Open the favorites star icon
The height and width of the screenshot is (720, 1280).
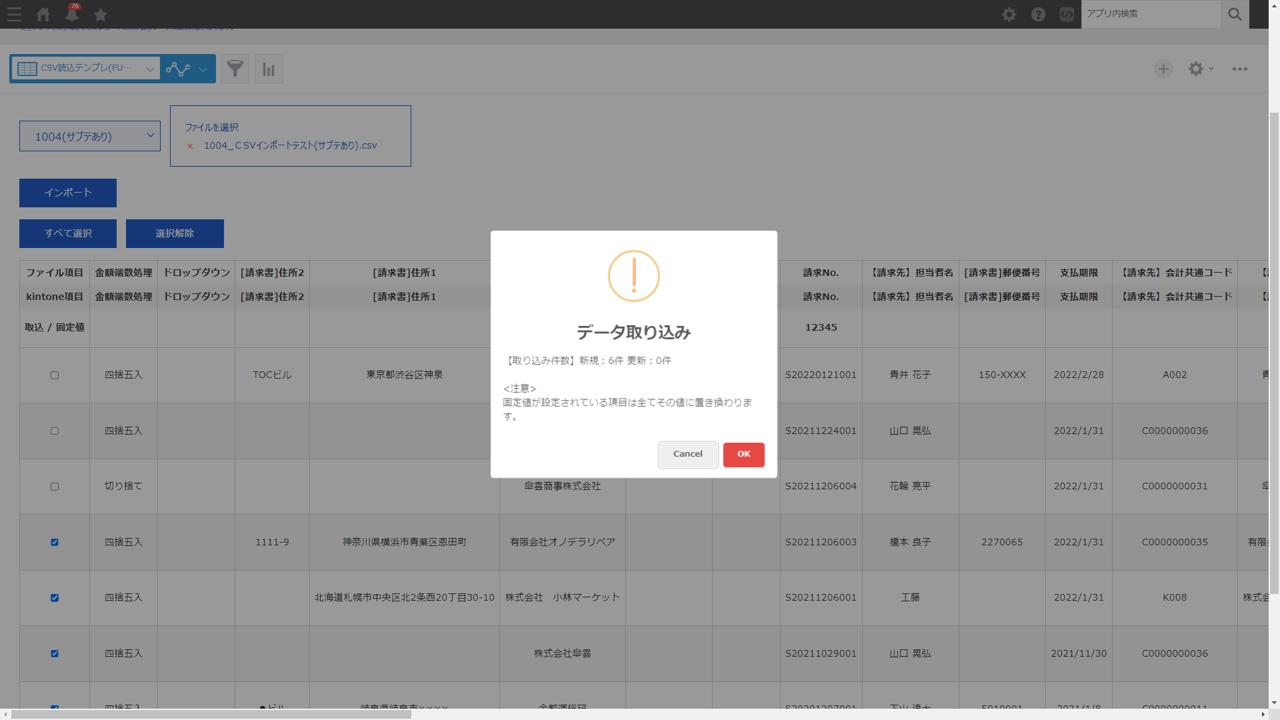pyautogui.click(x=100, y=14)
